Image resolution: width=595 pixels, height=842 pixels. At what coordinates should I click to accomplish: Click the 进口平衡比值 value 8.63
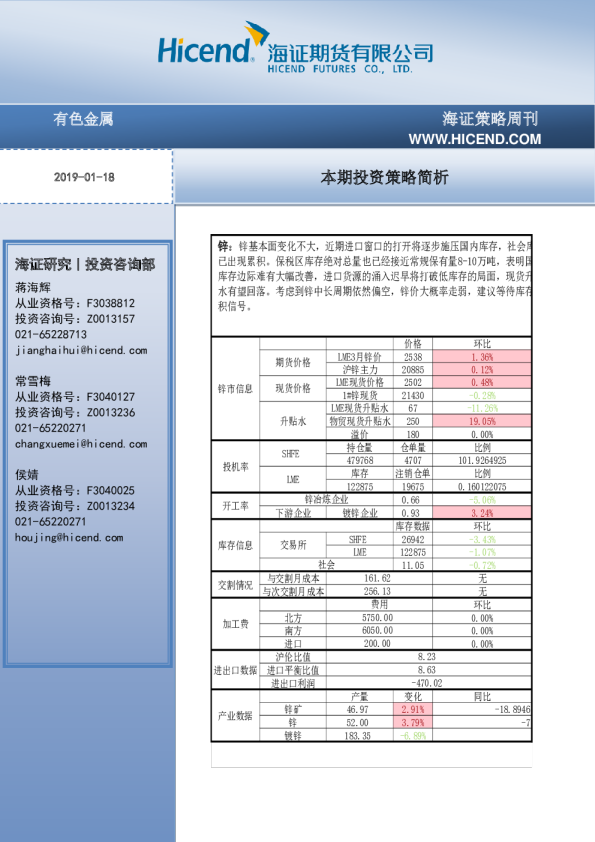pos(427,670)
